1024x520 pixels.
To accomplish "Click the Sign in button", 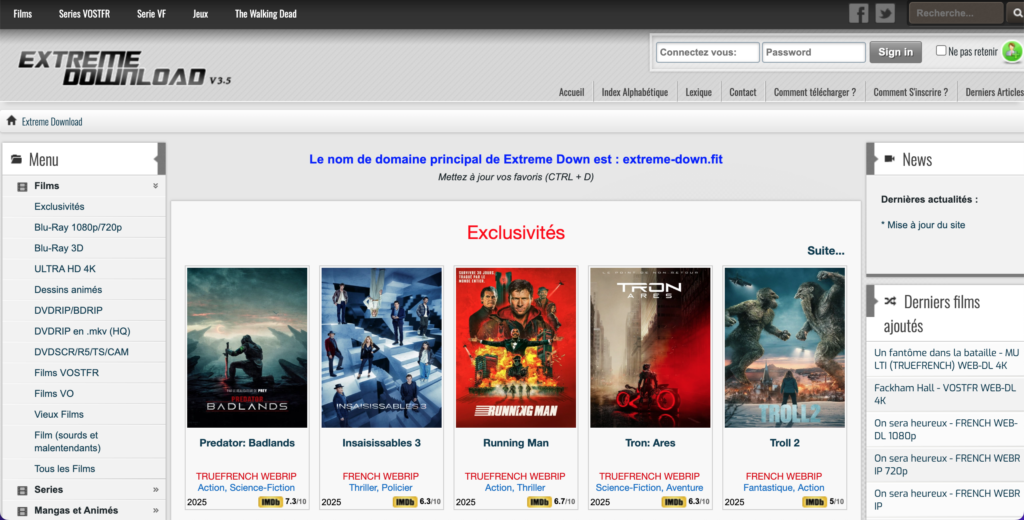I will coord(895,52).
